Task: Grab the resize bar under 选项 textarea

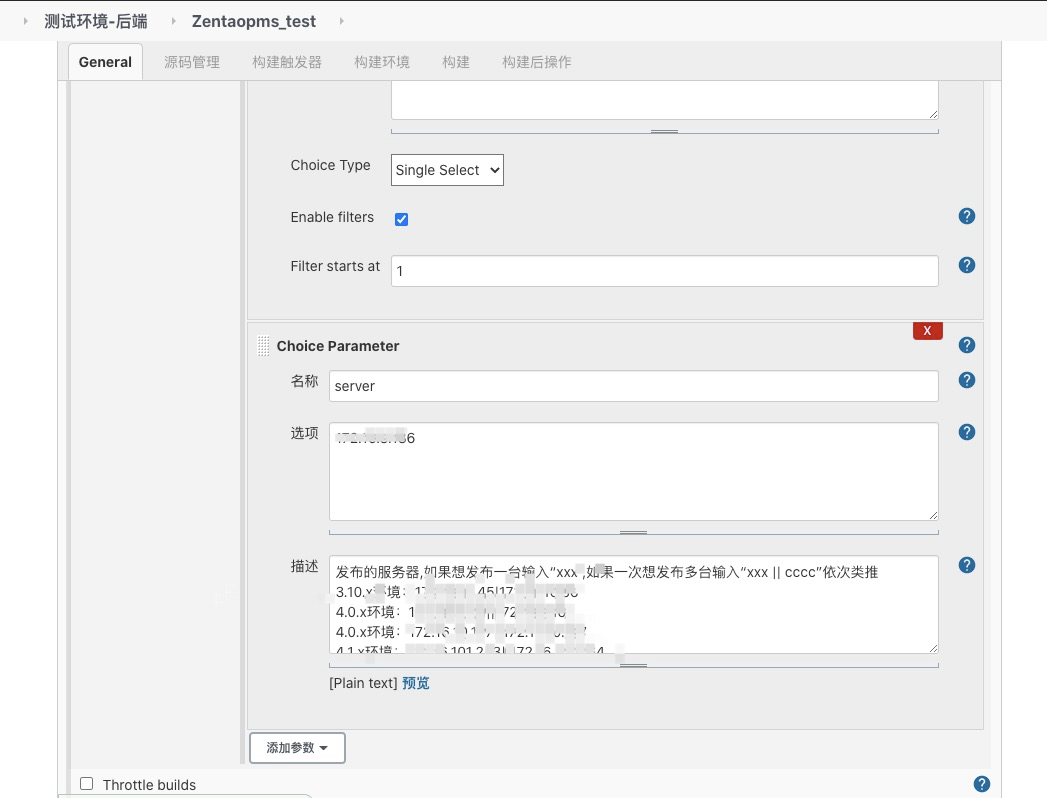Action: point(634,532)
